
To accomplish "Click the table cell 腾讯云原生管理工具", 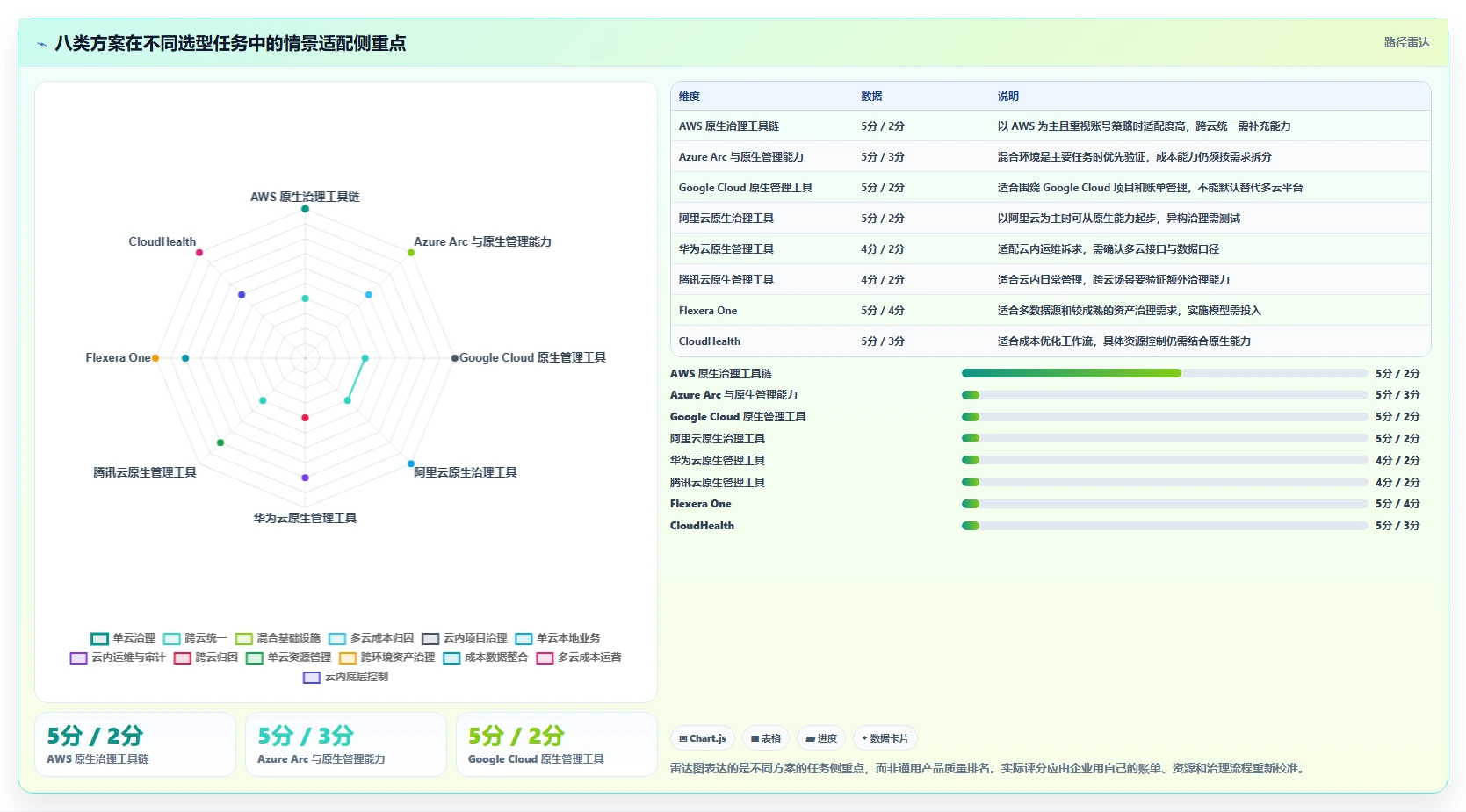I will [x=726, y=280].
